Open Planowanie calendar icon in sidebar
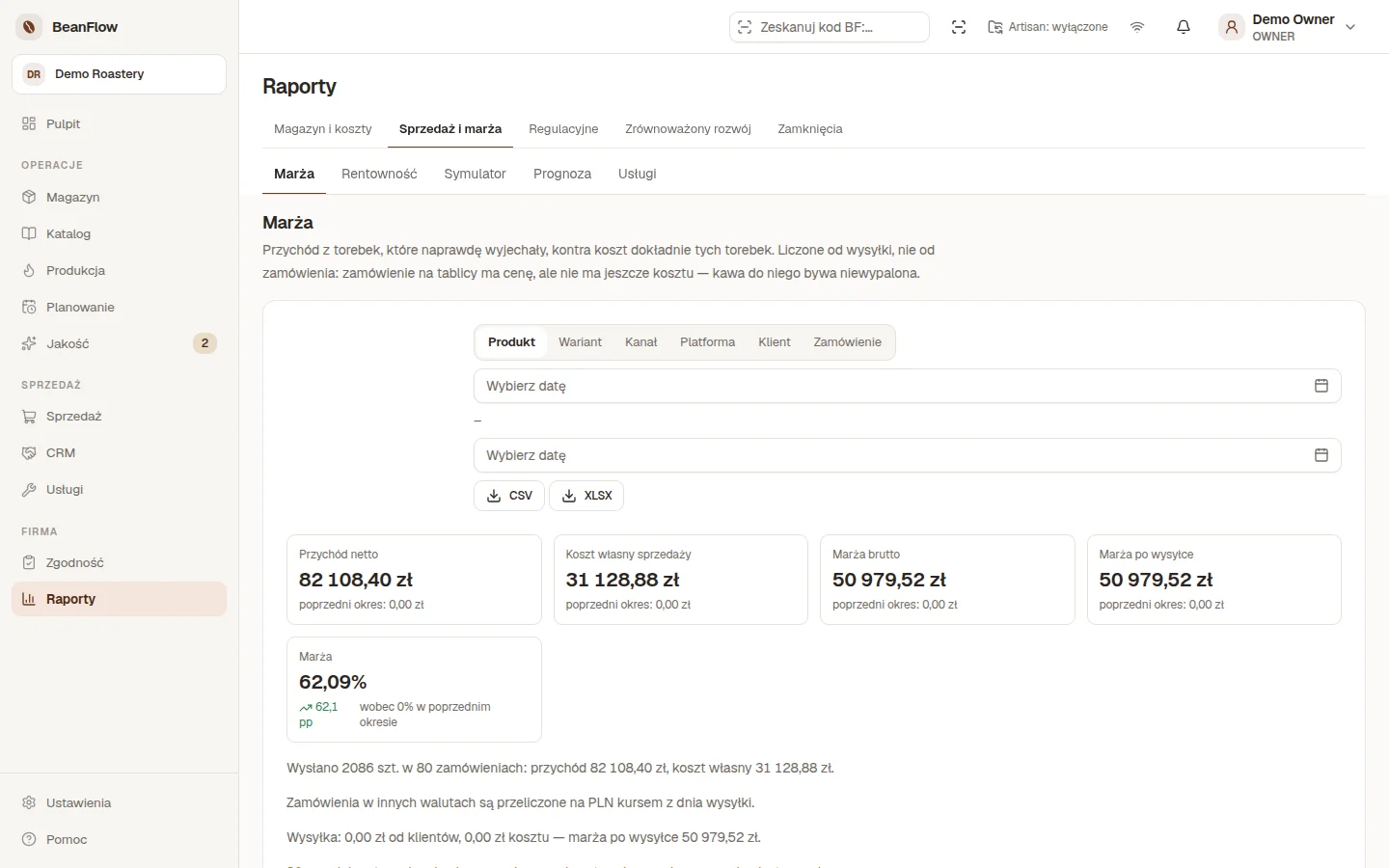Viewport: 1389px width, 868px height. click(29, 307)
